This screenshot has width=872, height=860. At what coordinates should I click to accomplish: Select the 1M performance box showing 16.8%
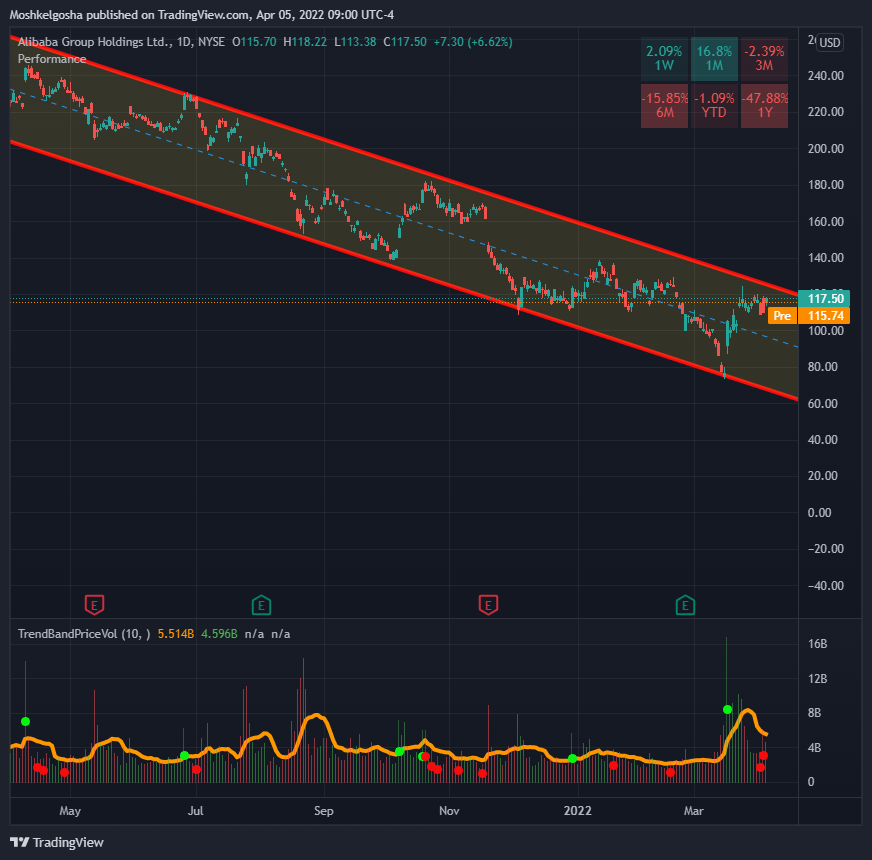point(714,58)
